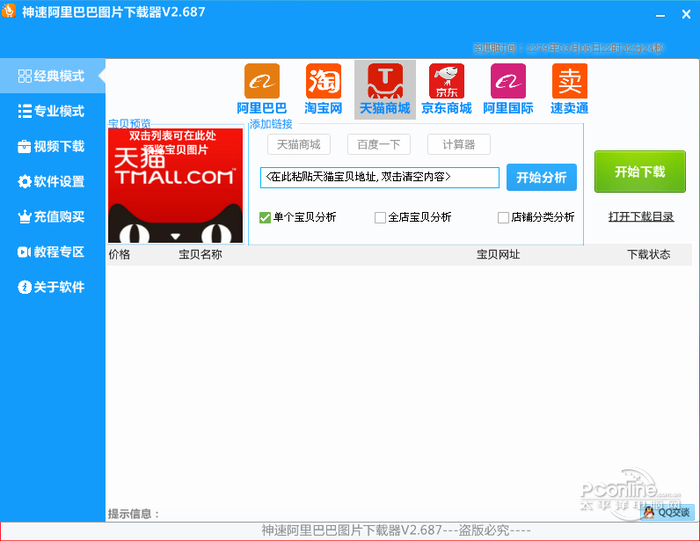Image resolution: width=700 pixels, height=541 pixels.
Task: Click 开始分析 button
Action: pyautogui.click(x=542, y=177)
